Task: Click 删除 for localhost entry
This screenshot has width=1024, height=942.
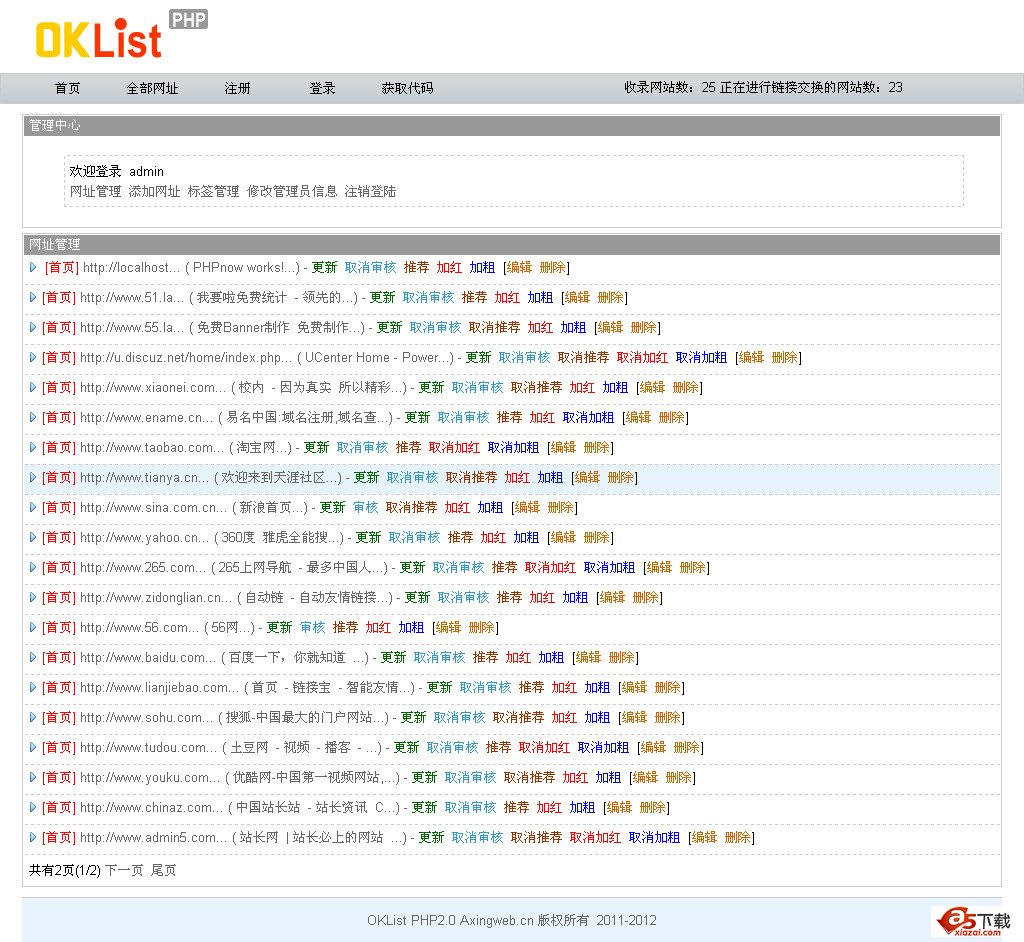Action: (x=552, y=267)
